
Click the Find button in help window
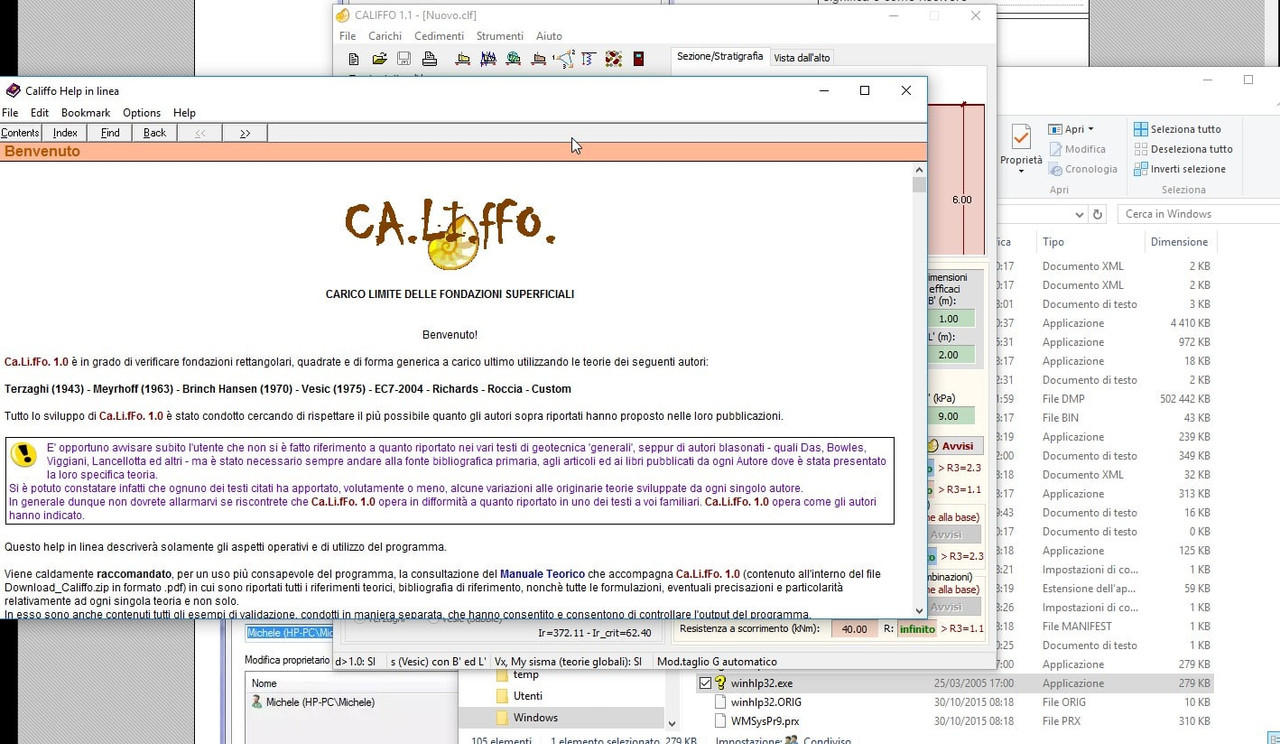point(110,133)
